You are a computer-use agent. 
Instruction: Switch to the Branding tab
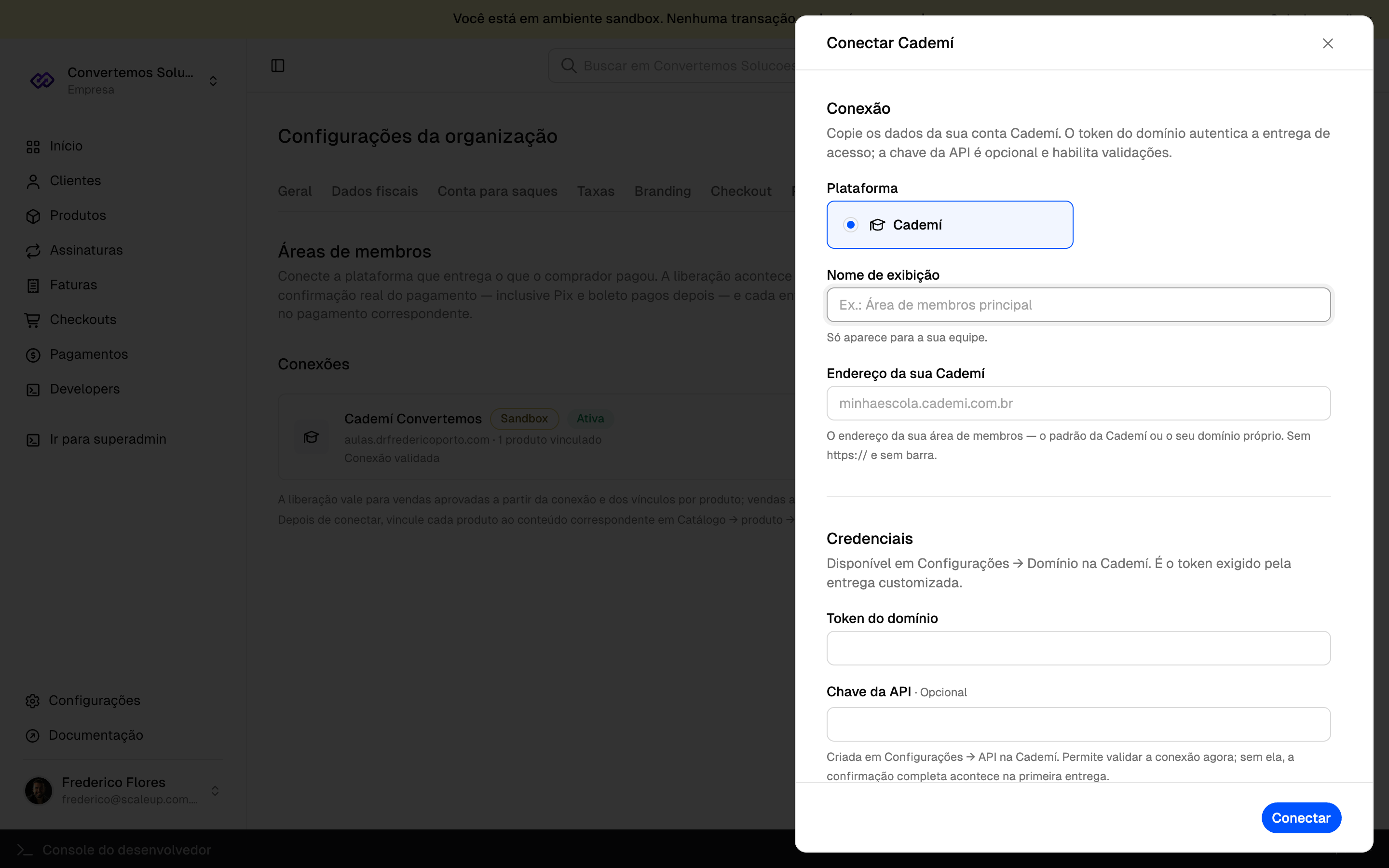tap(662, 191)
